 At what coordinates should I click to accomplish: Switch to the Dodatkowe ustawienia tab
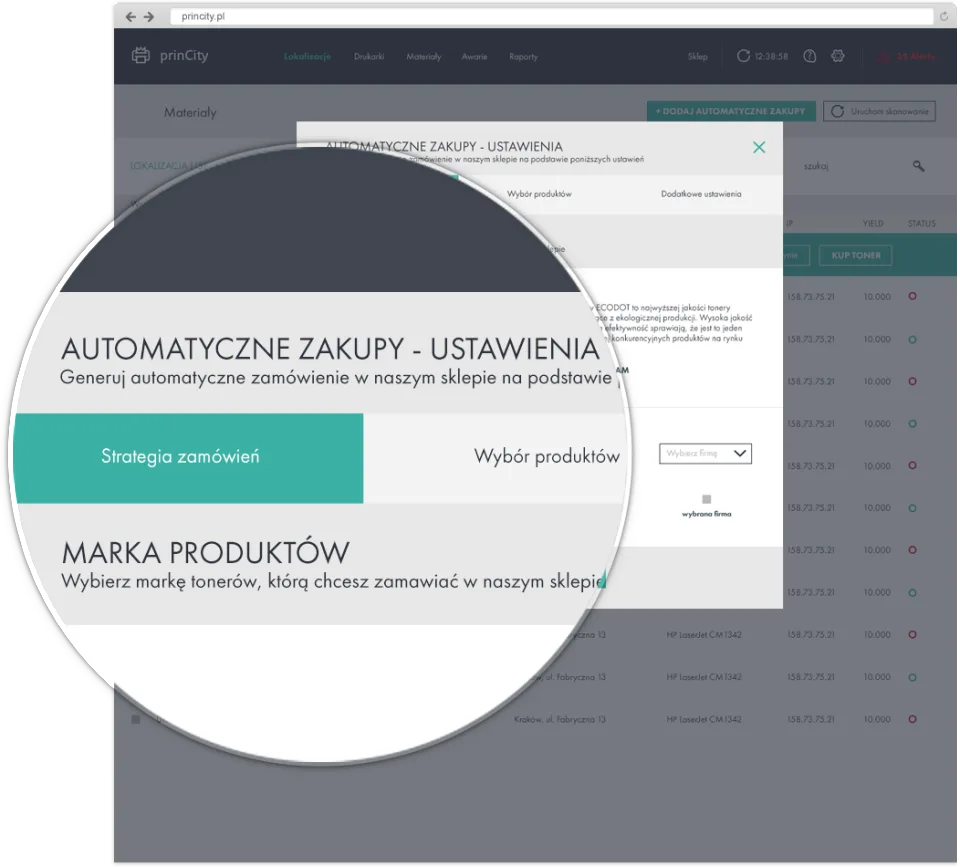pos(701,194)
